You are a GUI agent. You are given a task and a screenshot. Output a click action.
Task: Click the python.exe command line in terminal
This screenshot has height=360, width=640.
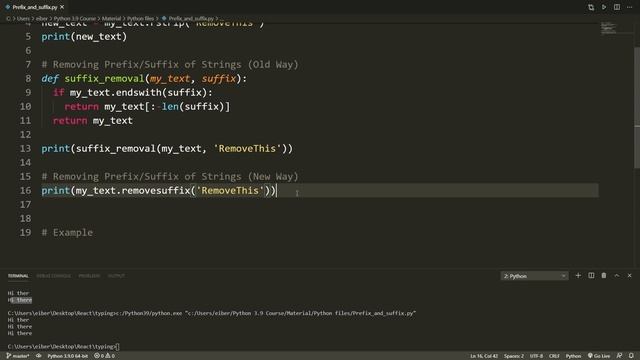(x=212, y=313)
